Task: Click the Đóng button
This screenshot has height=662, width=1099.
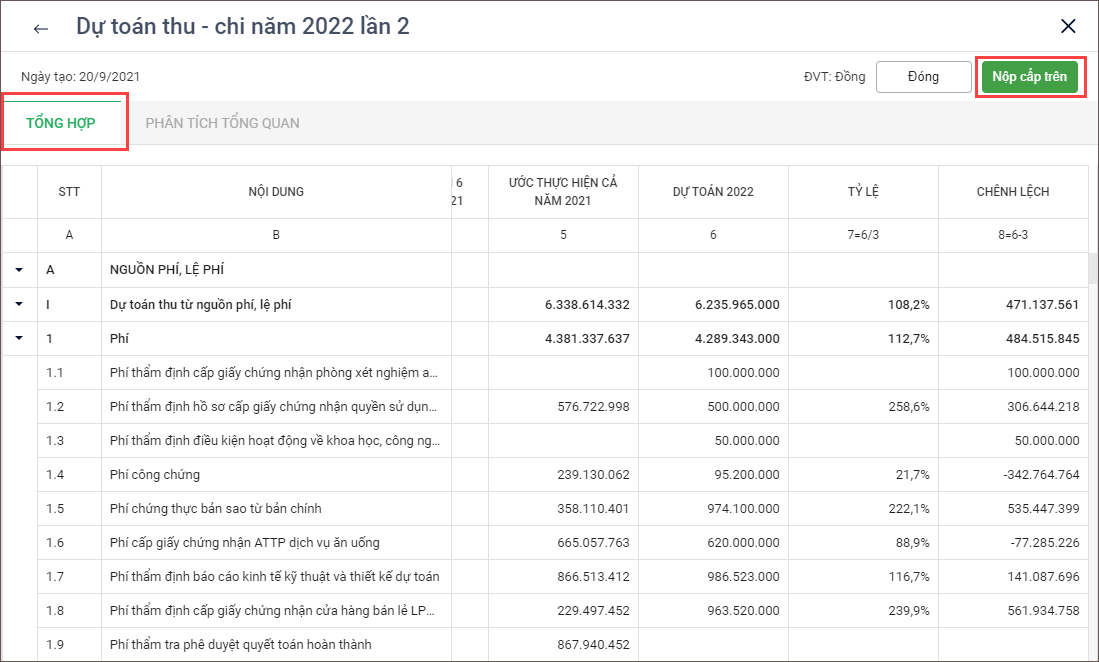Action: coord(923,77)
